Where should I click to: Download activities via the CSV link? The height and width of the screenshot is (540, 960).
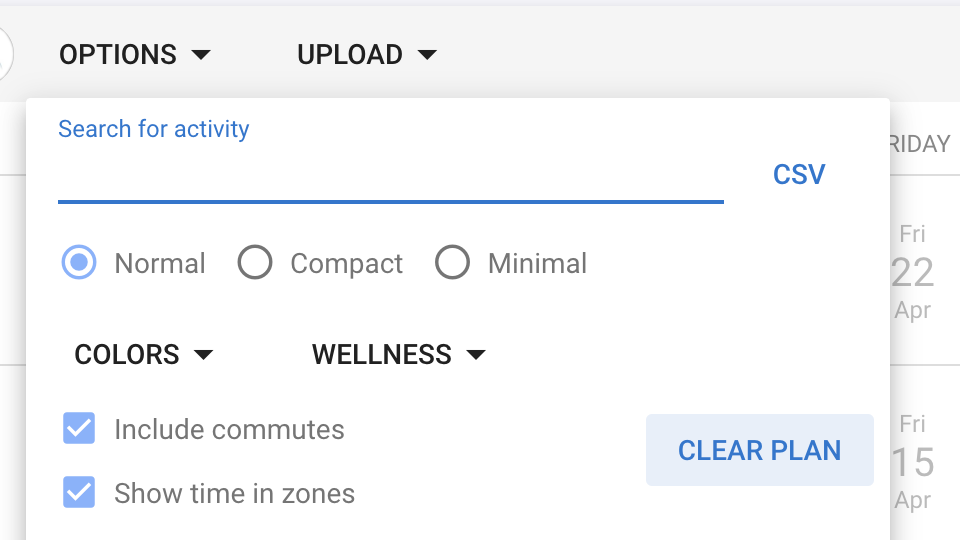click(x=799, y=174)
